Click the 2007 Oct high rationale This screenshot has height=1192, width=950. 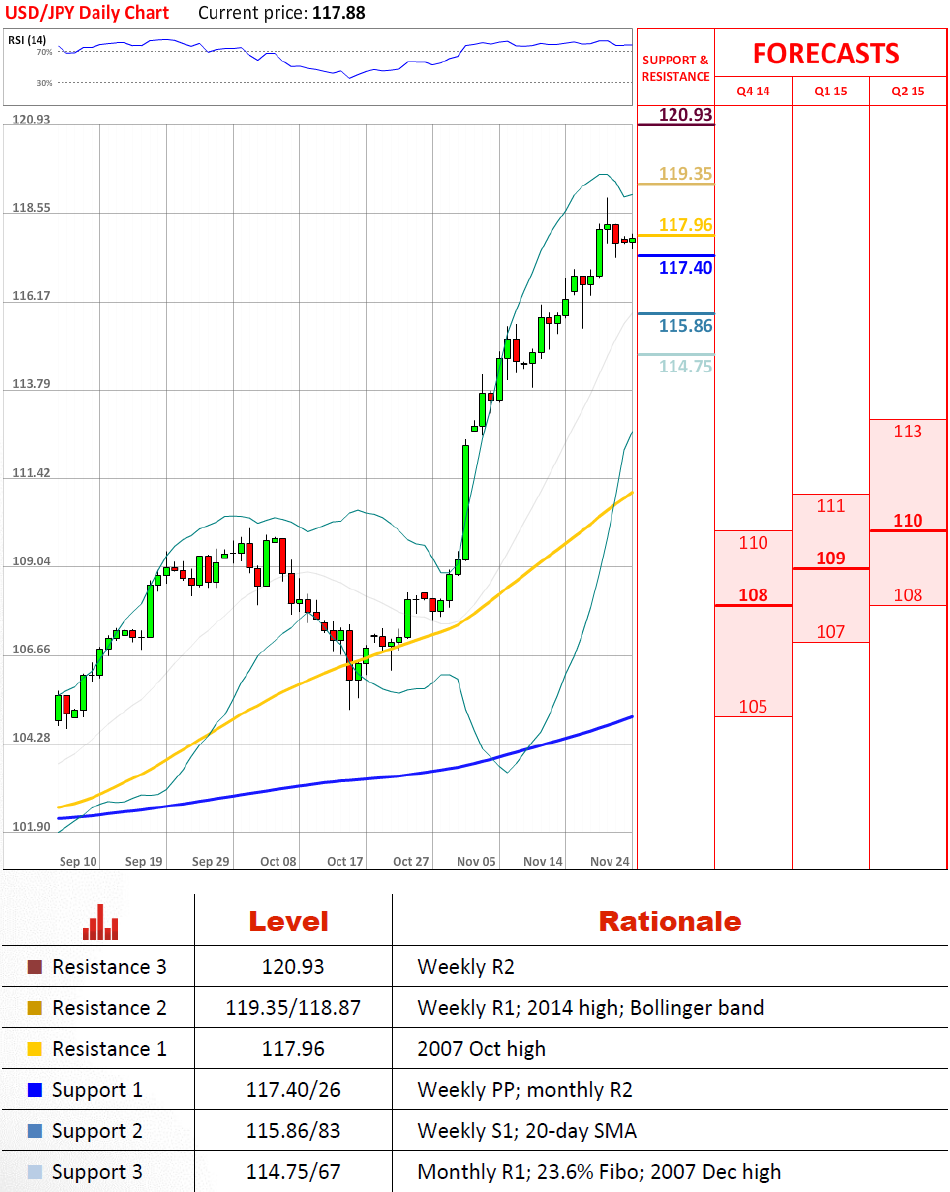pyautogui.click(x=482, y=1049)
